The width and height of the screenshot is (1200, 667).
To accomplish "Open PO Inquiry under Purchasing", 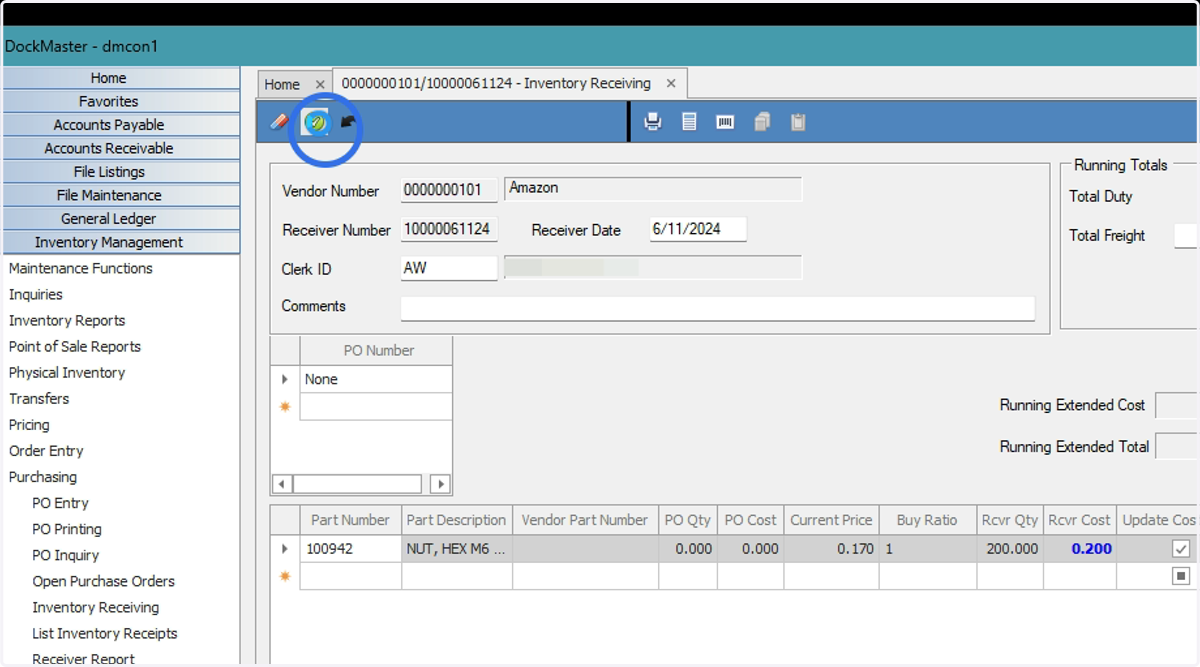I will (x=65, y=555).
